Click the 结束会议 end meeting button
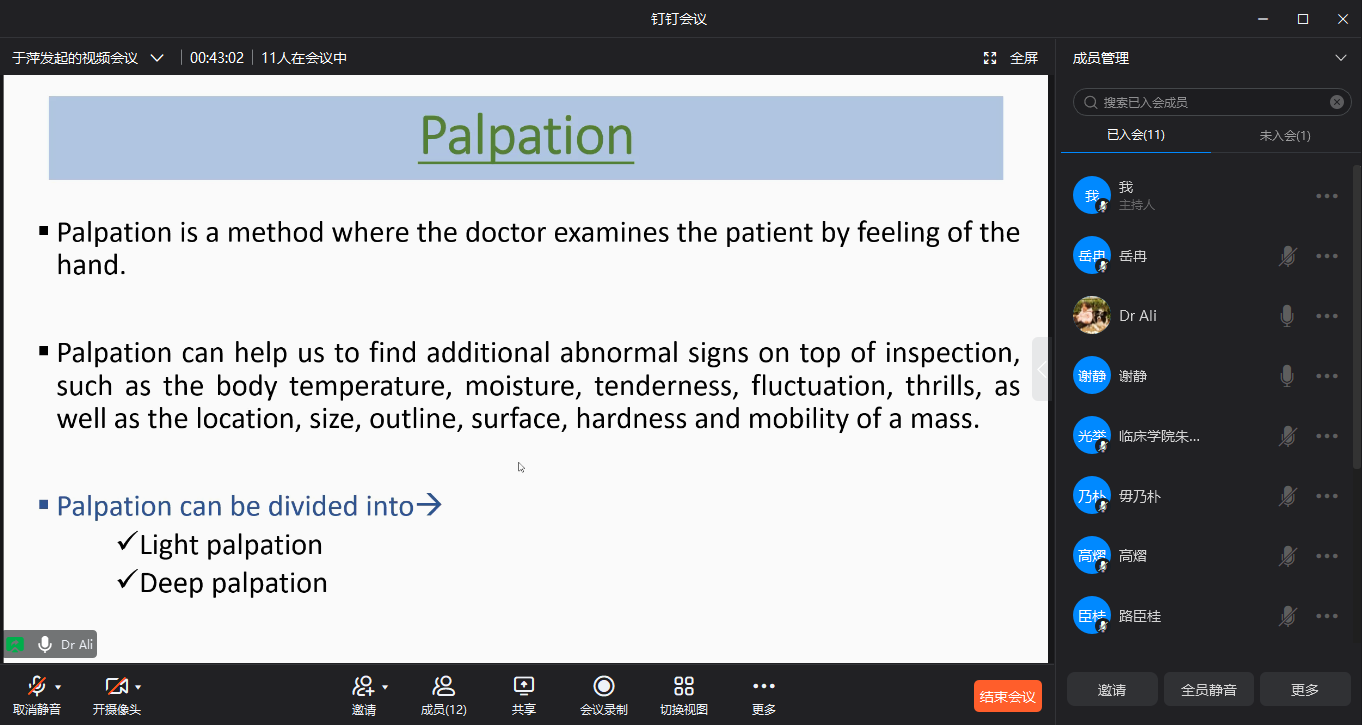Image resolution: width=1362 pixels, height=725 pixels. point(1008,696)
